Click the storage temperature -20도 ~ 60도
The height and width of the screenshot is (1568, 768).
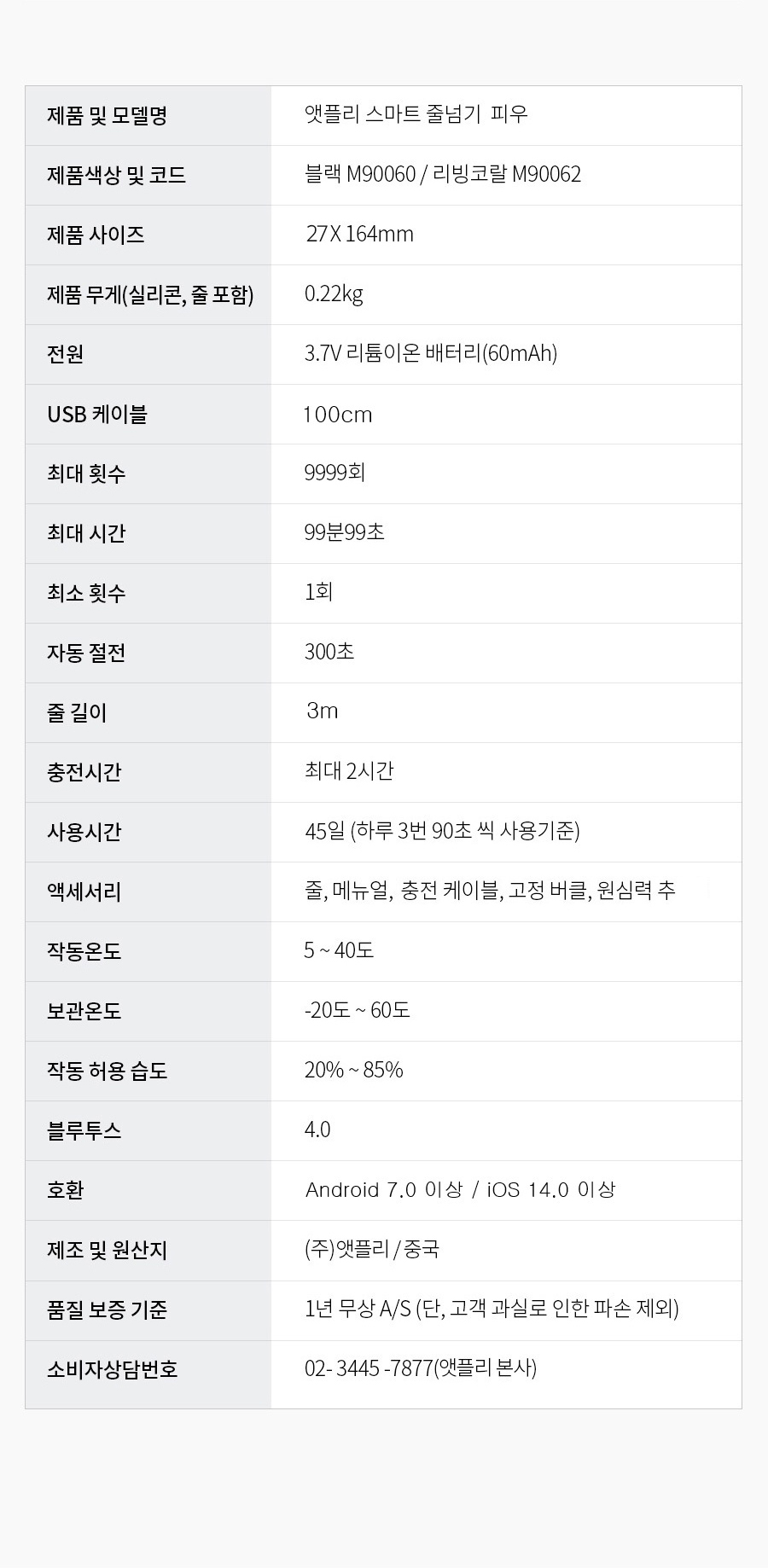pyautogui.click(x=358, y=1010)
